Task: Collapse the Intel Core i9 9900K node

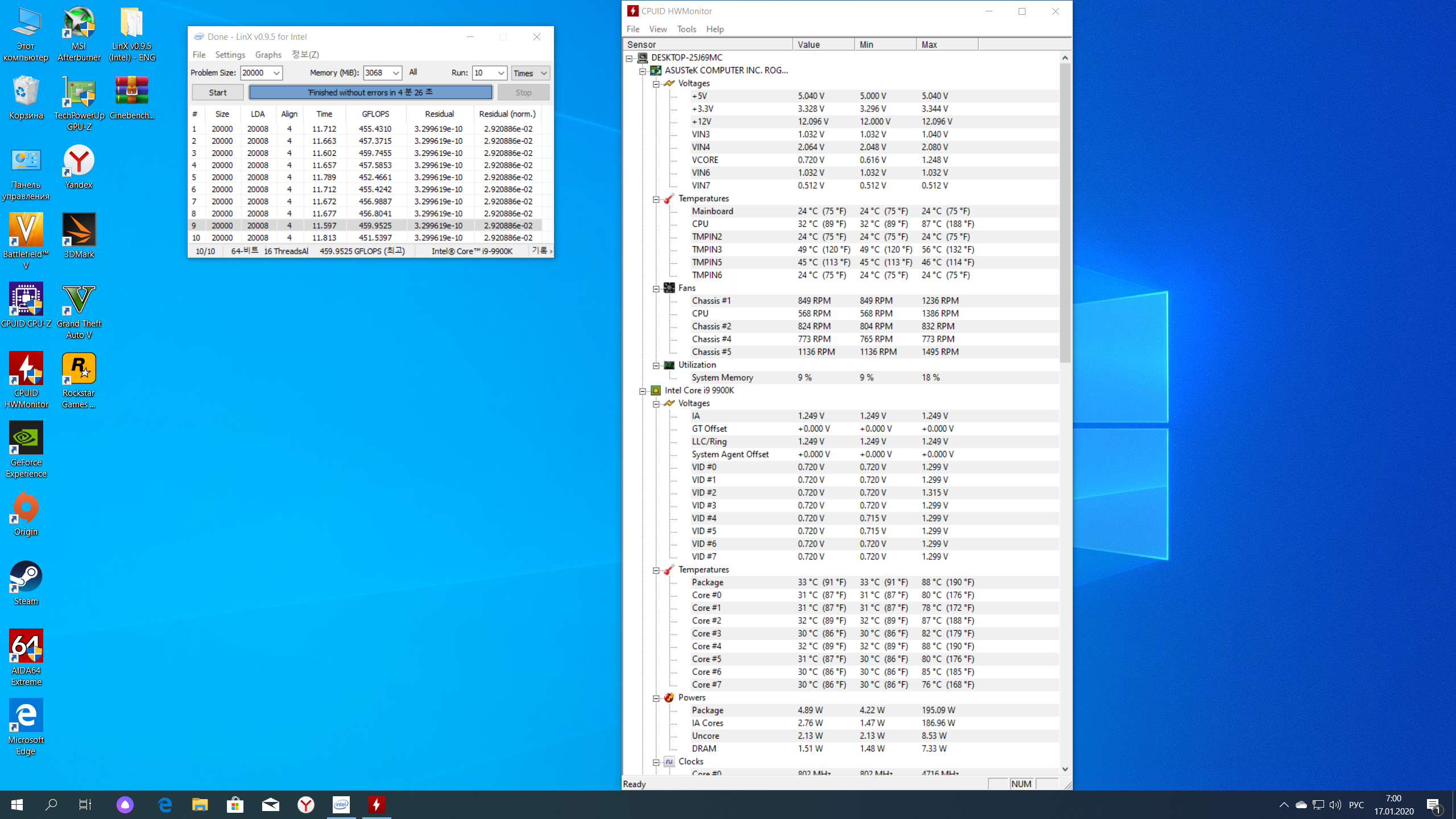Action: point(643,391)
